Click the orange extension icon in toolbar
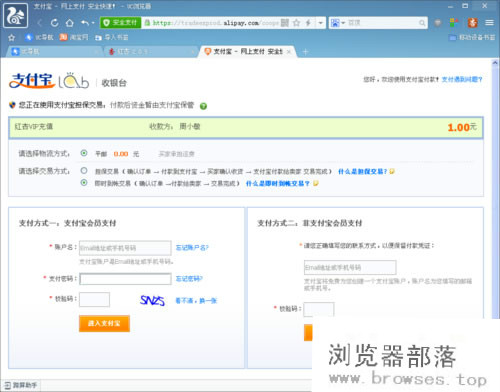This screenshot has height=392, width=500. (472, 23)
